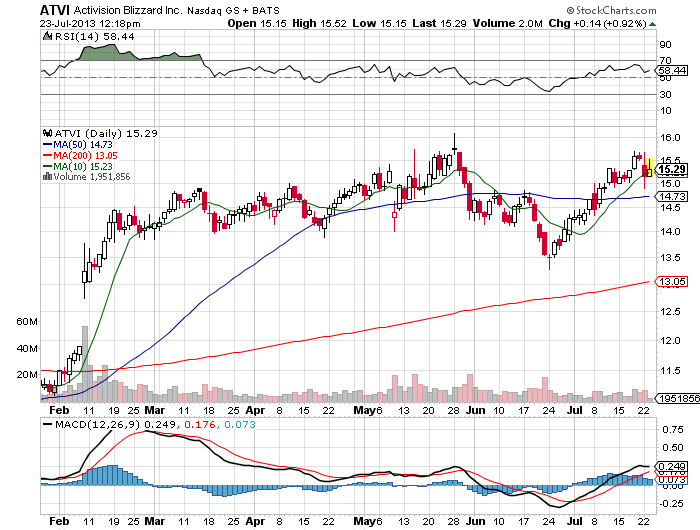Viewport: 700px width, 530px height.
Task: Click the 0.75 MACD axis label
Action: [673, 430]
